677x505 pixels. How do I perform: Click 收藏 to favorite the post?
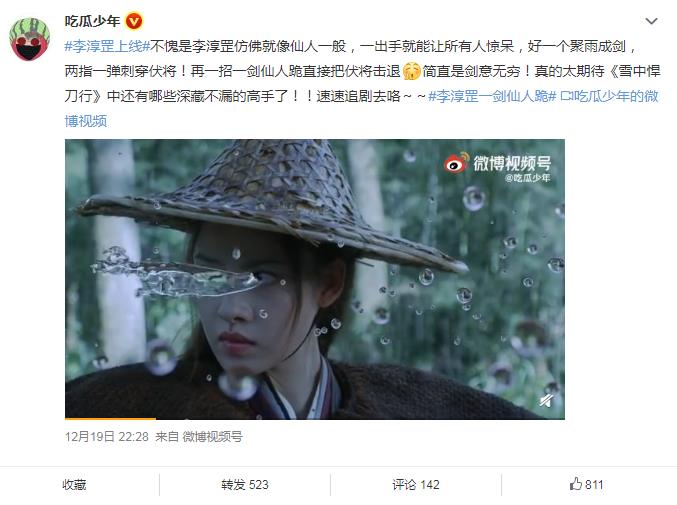tap(74, 484)
